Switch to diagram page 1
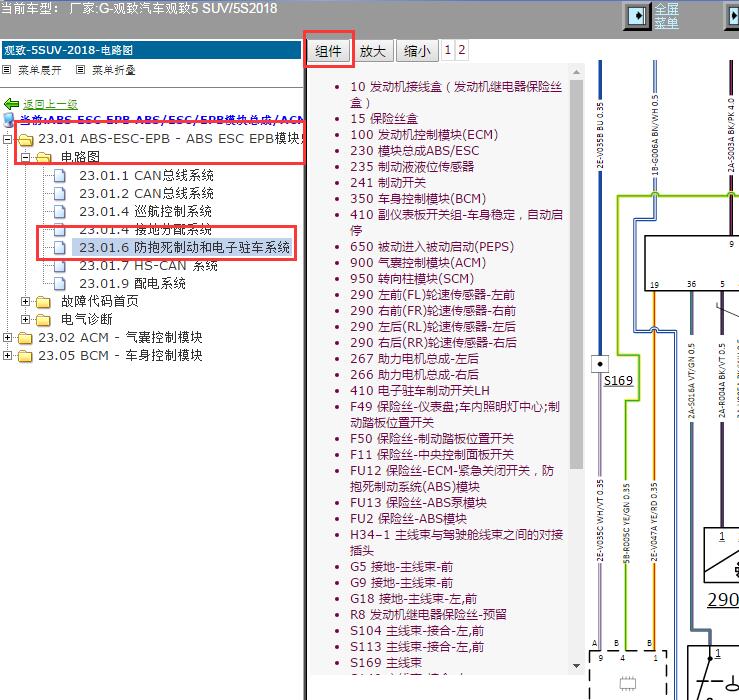This screenshot has width=739, height=700. pyautogui.click(x=448, y=50)
